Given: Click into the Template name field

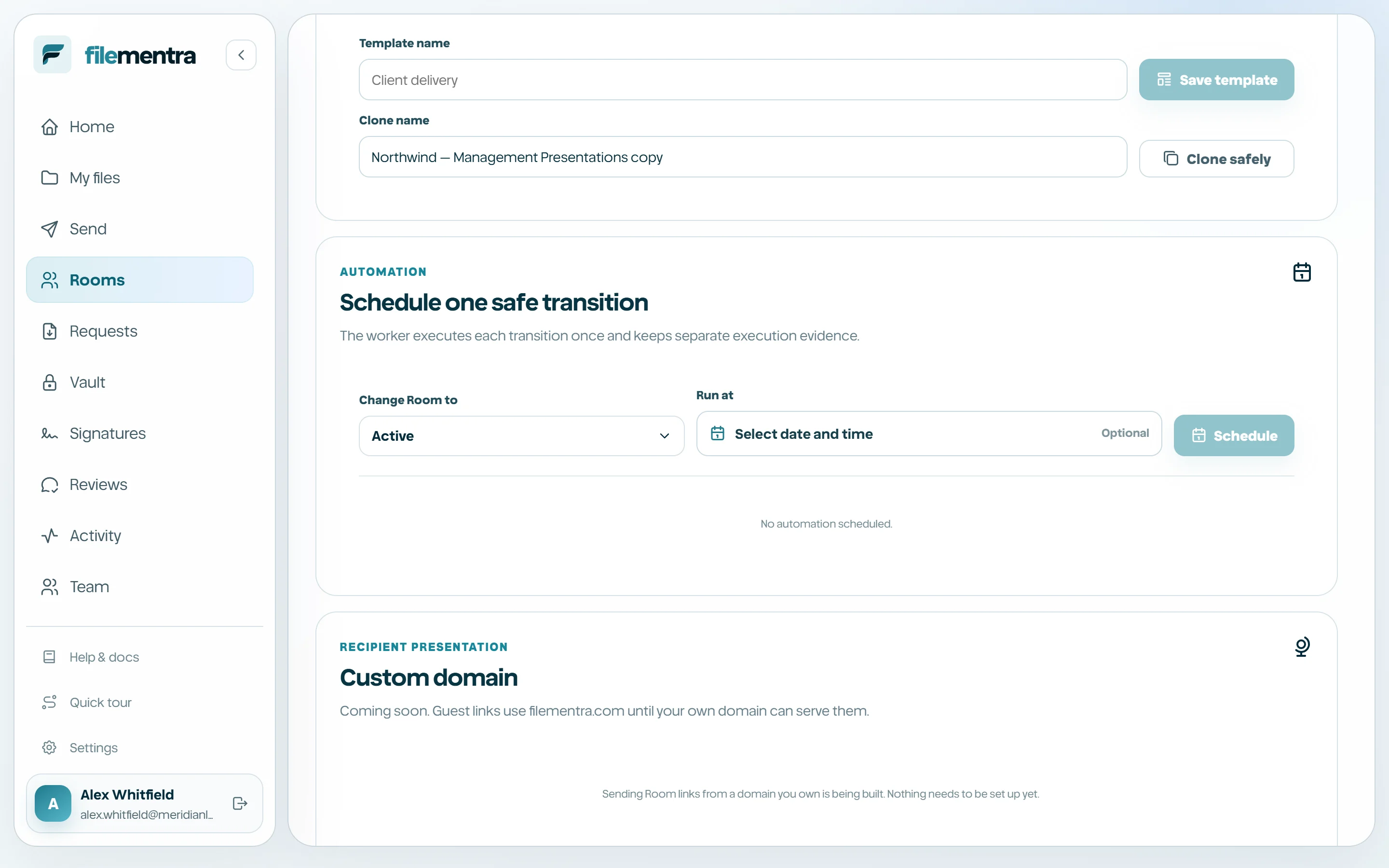Looking at the screenshot, I should (743, 80).
